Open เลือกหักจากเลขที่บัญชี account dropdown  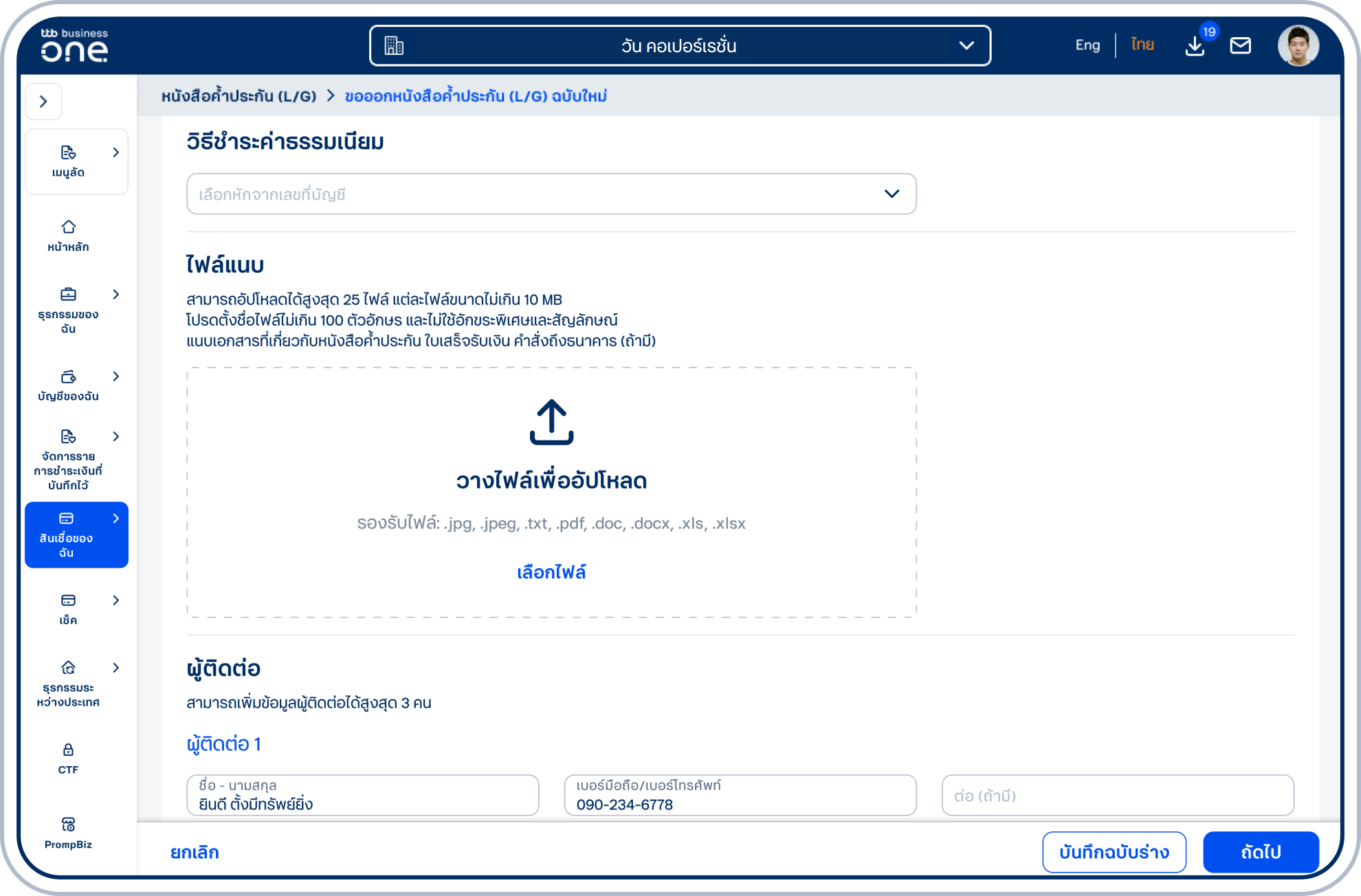point(551,194)
